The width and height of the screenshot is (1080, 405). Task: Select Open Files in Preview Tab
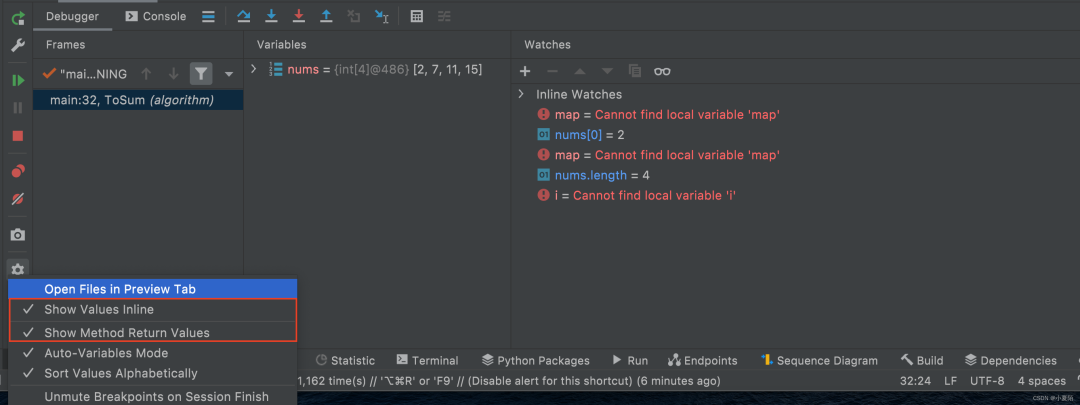120,289
